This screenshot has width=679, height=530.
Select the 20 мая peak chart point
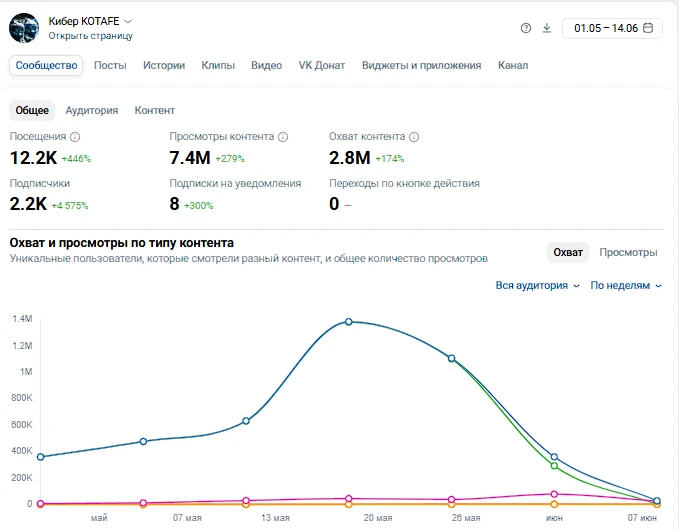349,322
